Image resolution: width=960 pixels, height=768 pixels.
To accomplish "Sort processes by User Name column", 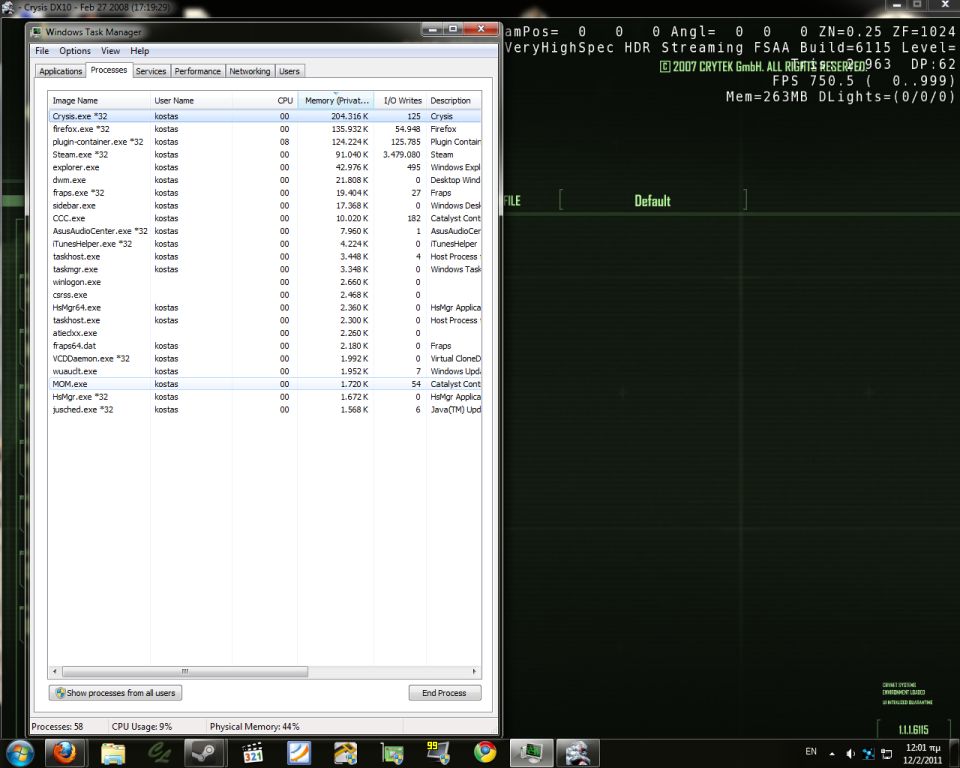I will pyautogui.click(x=191, y=100).
